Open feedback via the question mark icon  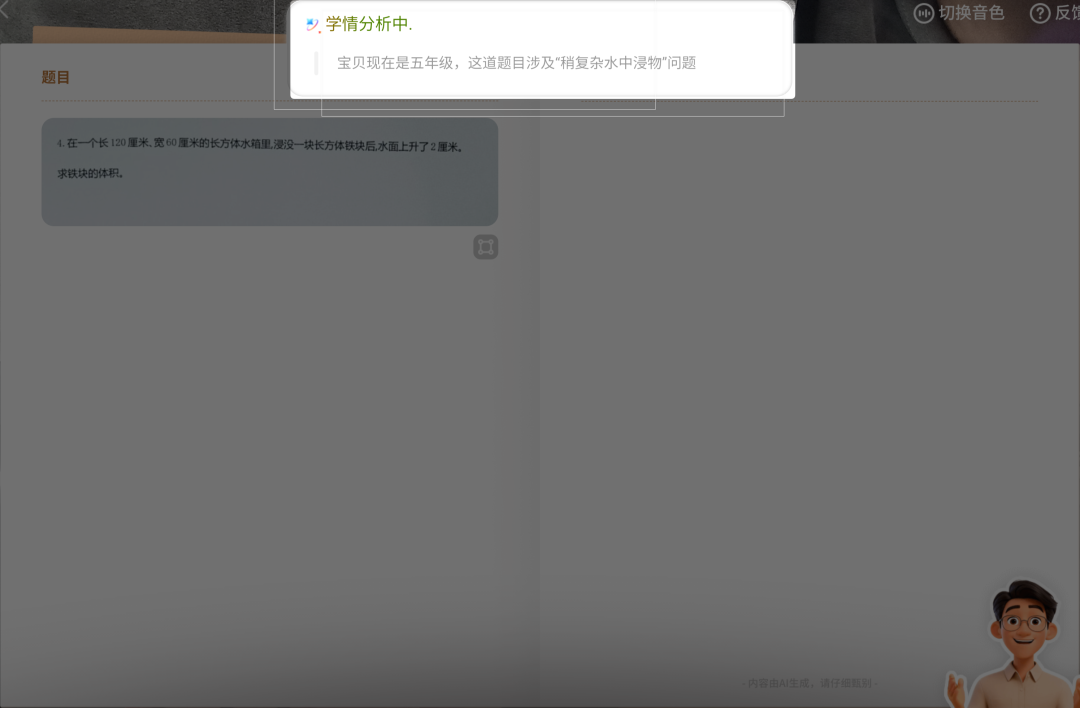pos(1039,13)
